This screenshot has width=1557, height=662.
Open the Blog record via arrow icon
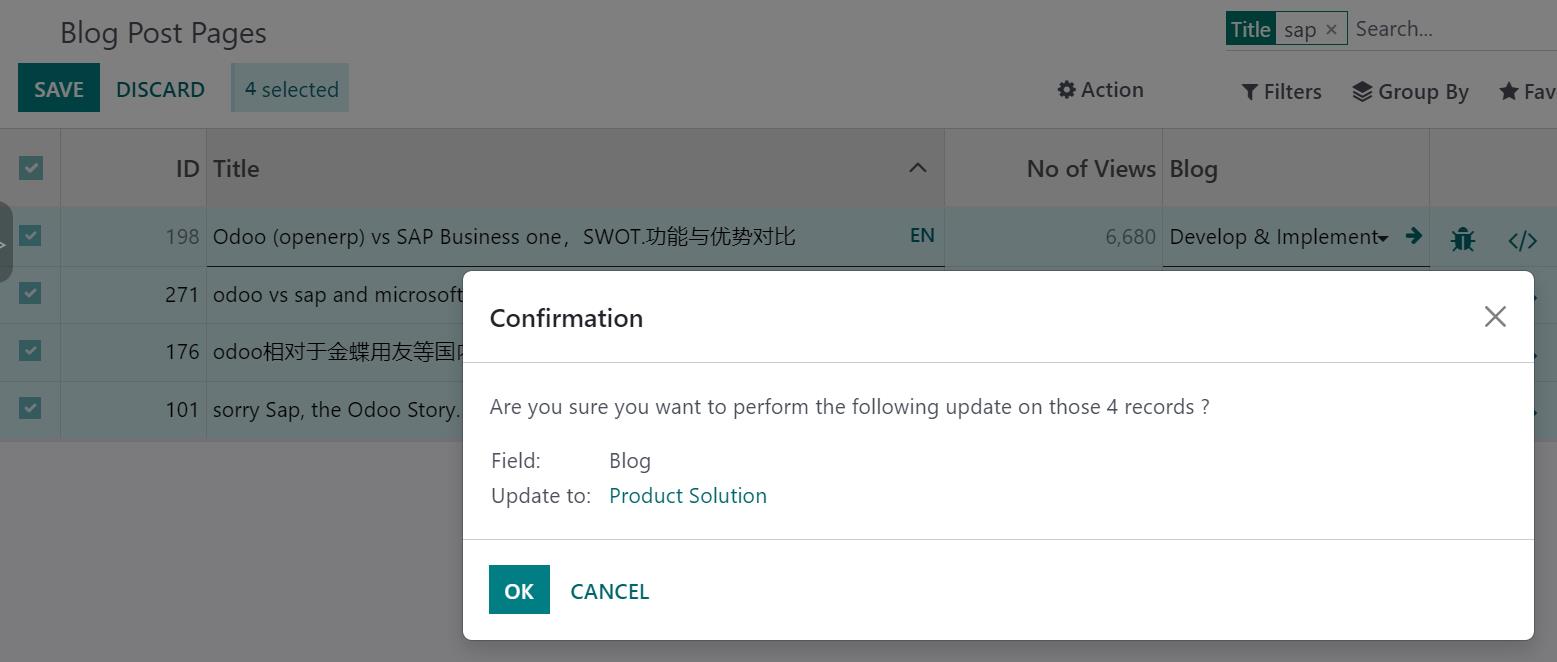1413,236
